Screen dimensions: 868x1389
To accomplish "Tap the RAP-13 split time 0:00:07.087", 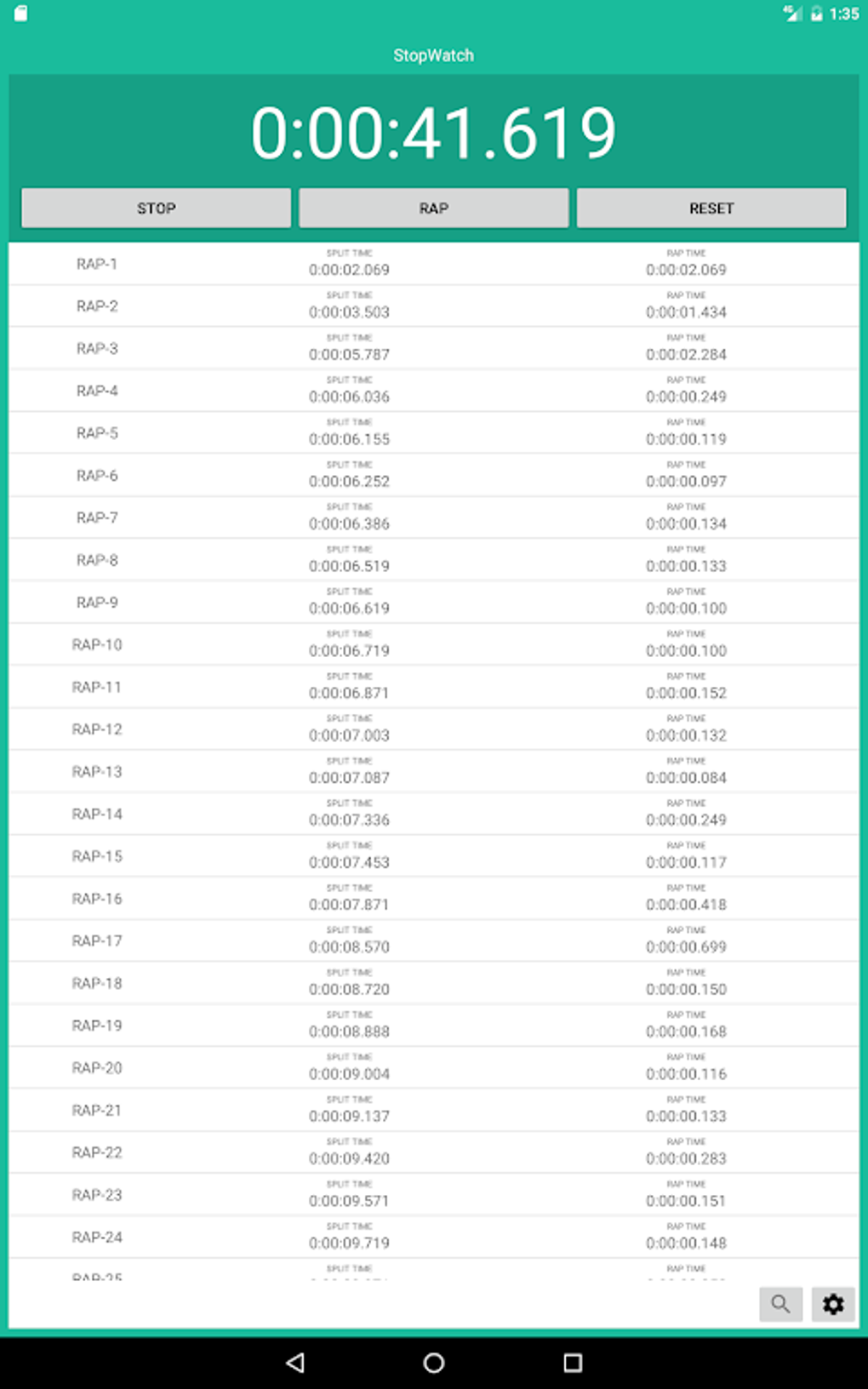I will [x=349, y=778].
